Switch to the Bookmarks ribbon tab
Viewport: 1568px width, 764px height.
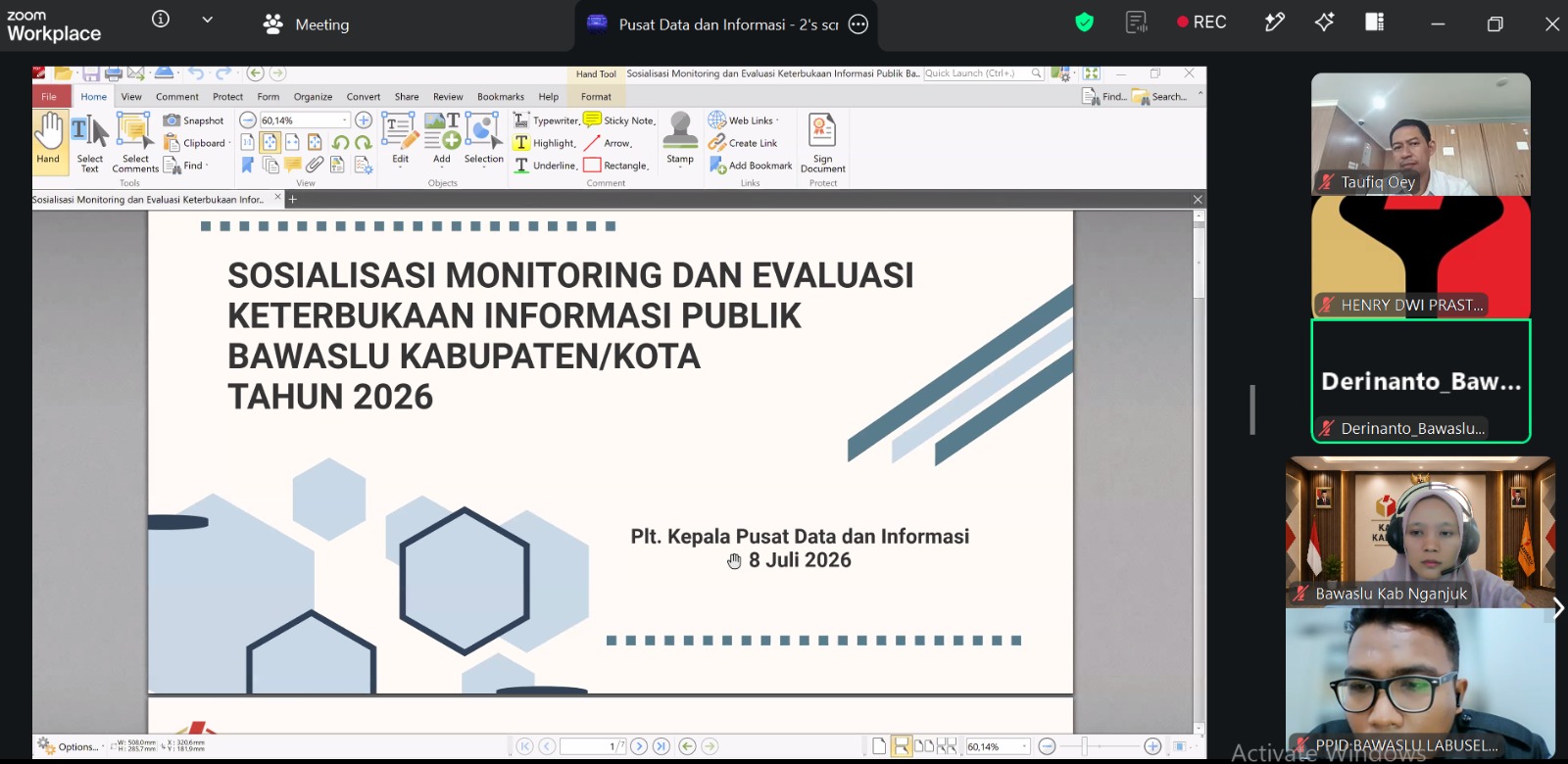(x=501, y=96)
